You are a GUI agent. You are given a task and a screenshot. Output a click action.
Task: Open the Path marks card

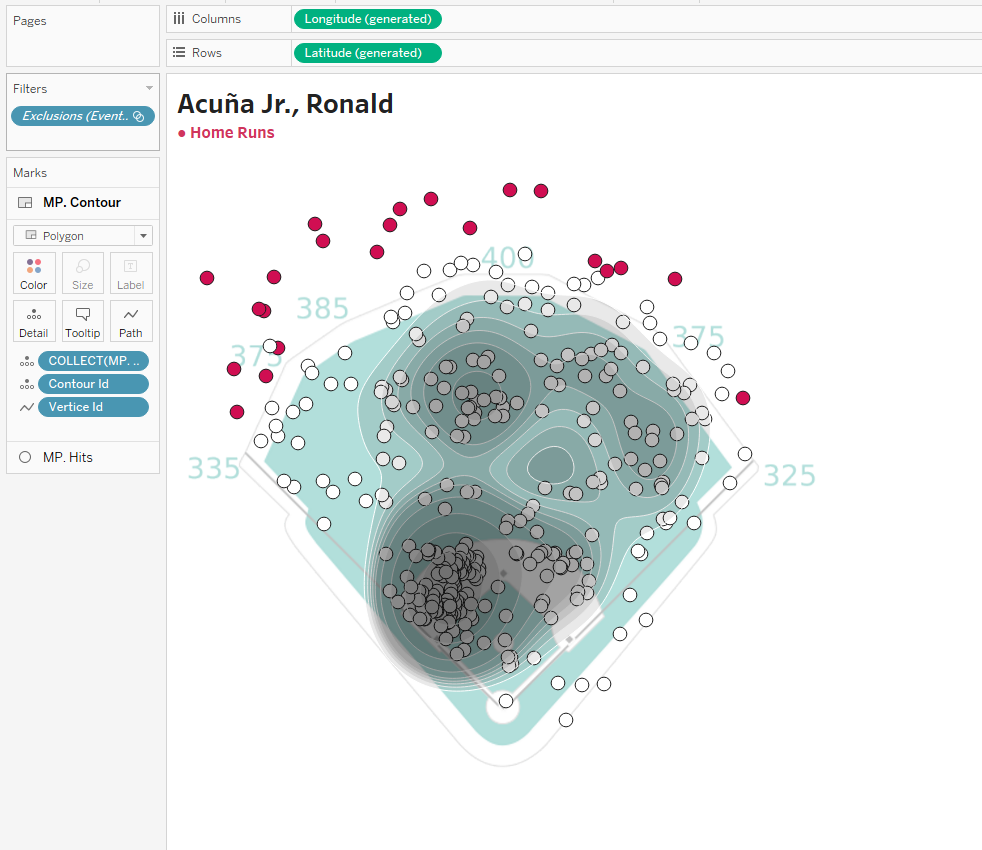(x=131, y=321)
